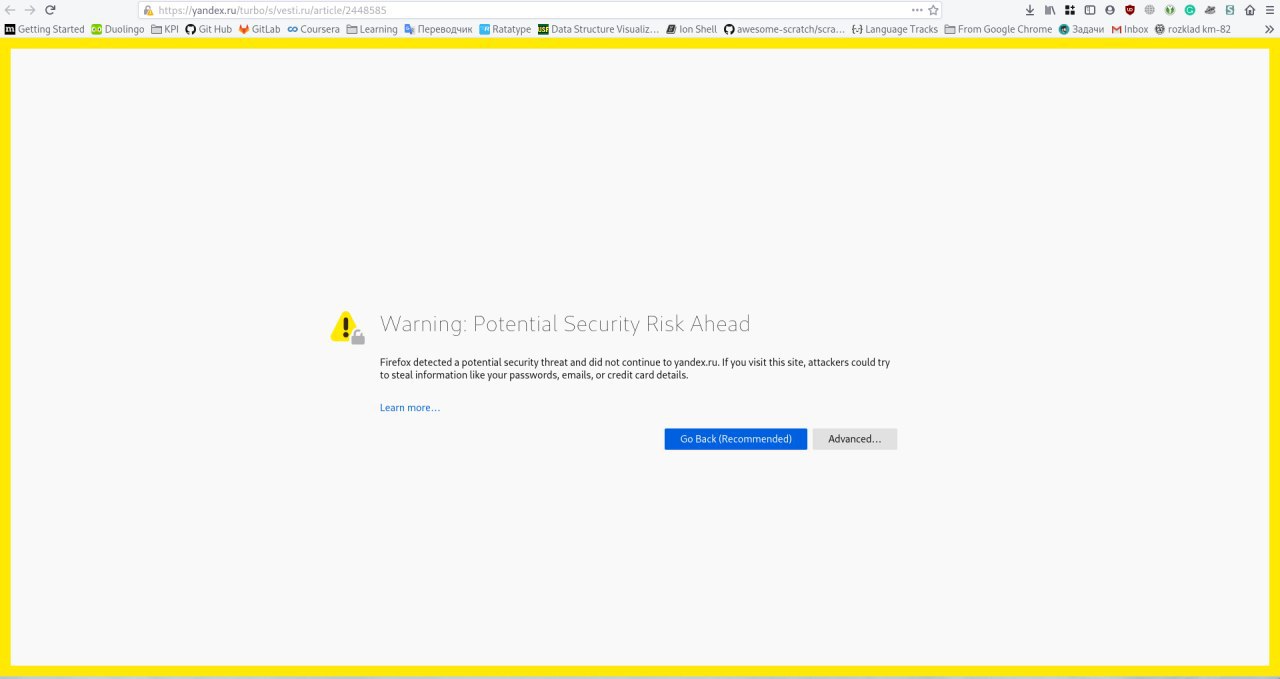This screenshot has height=679, width=1280.
Task: Open uBlock Origin shield icon
Action: (1130, 10)
